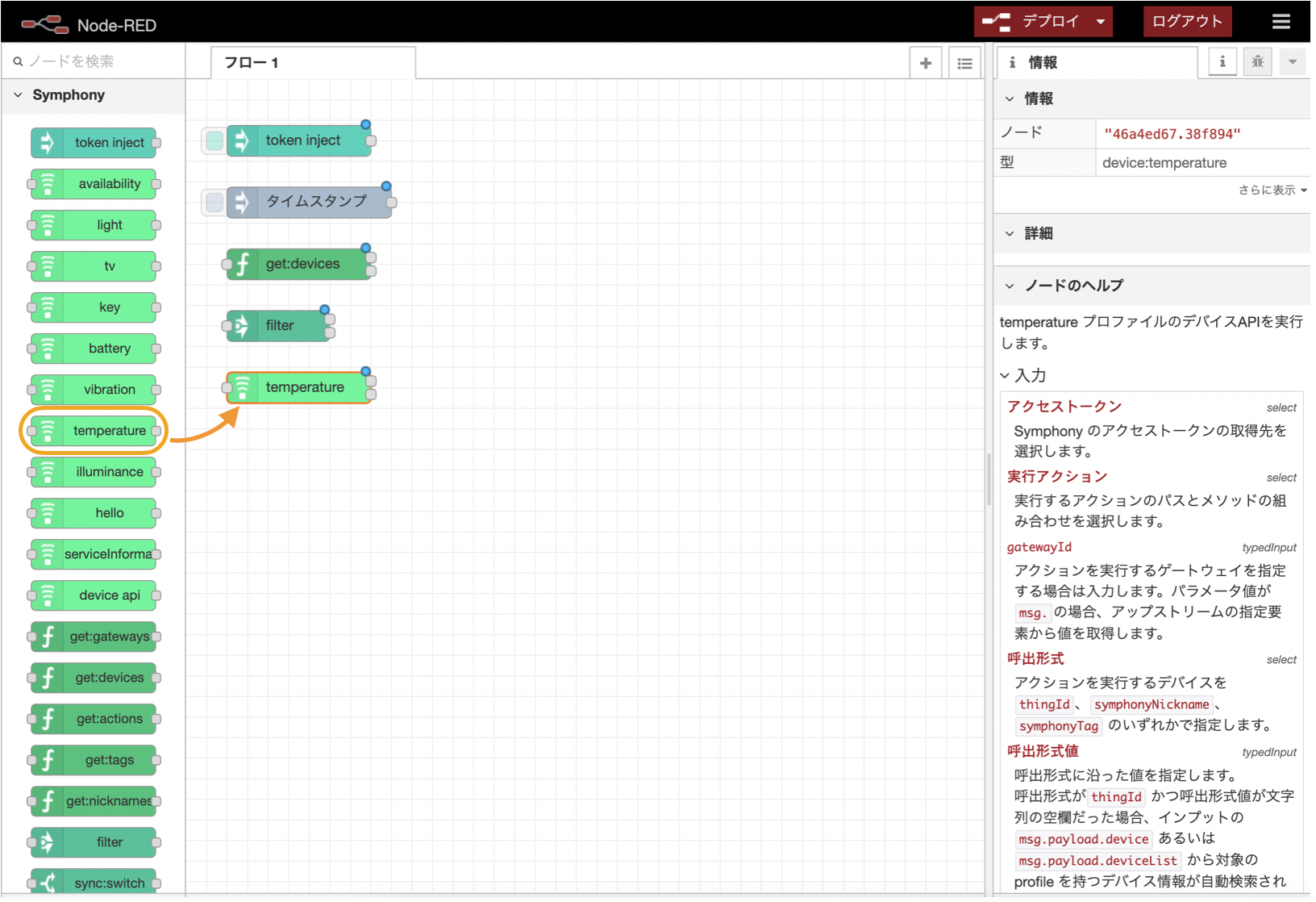1316x902 pixels.
Task: Select get:tags function node in palette
Action: click(x=94, y=761)
